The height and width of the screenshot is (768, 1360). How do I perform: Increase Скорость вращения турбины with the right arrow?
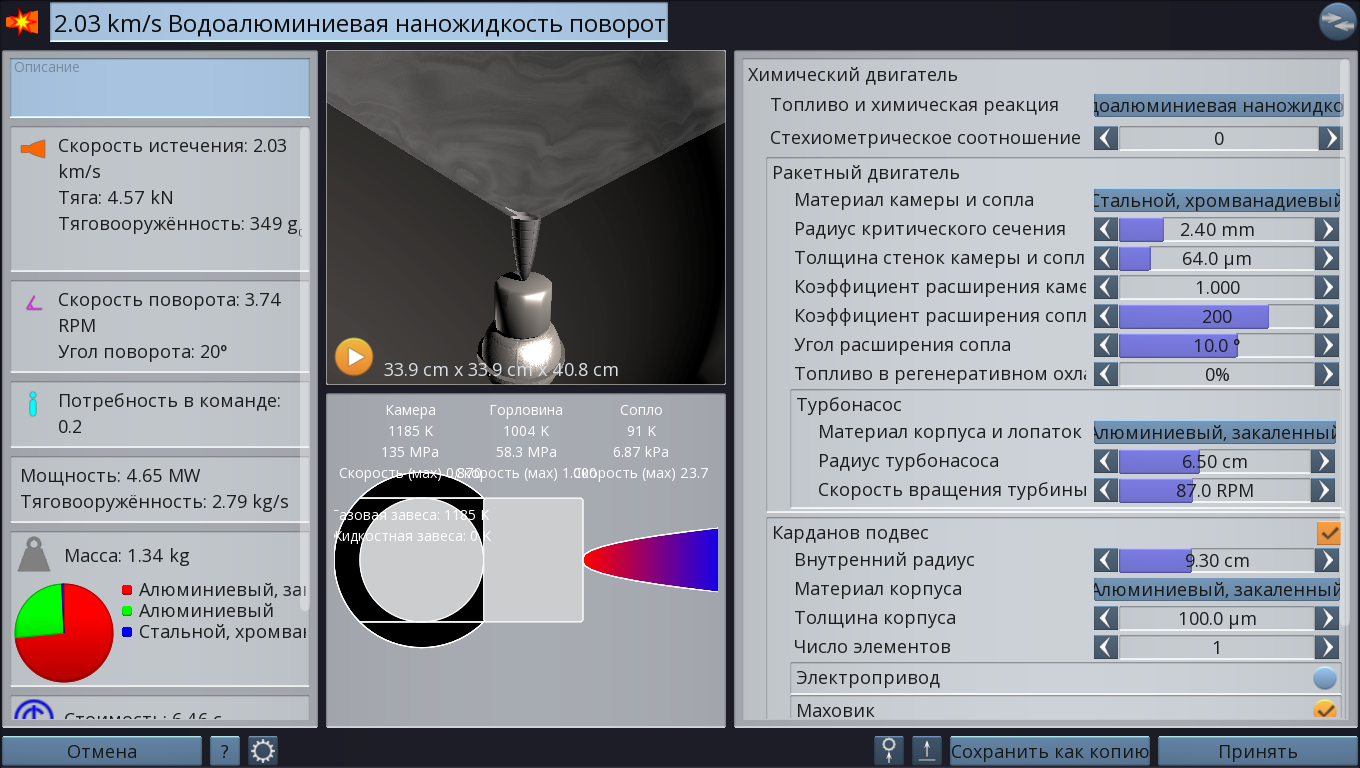point(1323,491)
